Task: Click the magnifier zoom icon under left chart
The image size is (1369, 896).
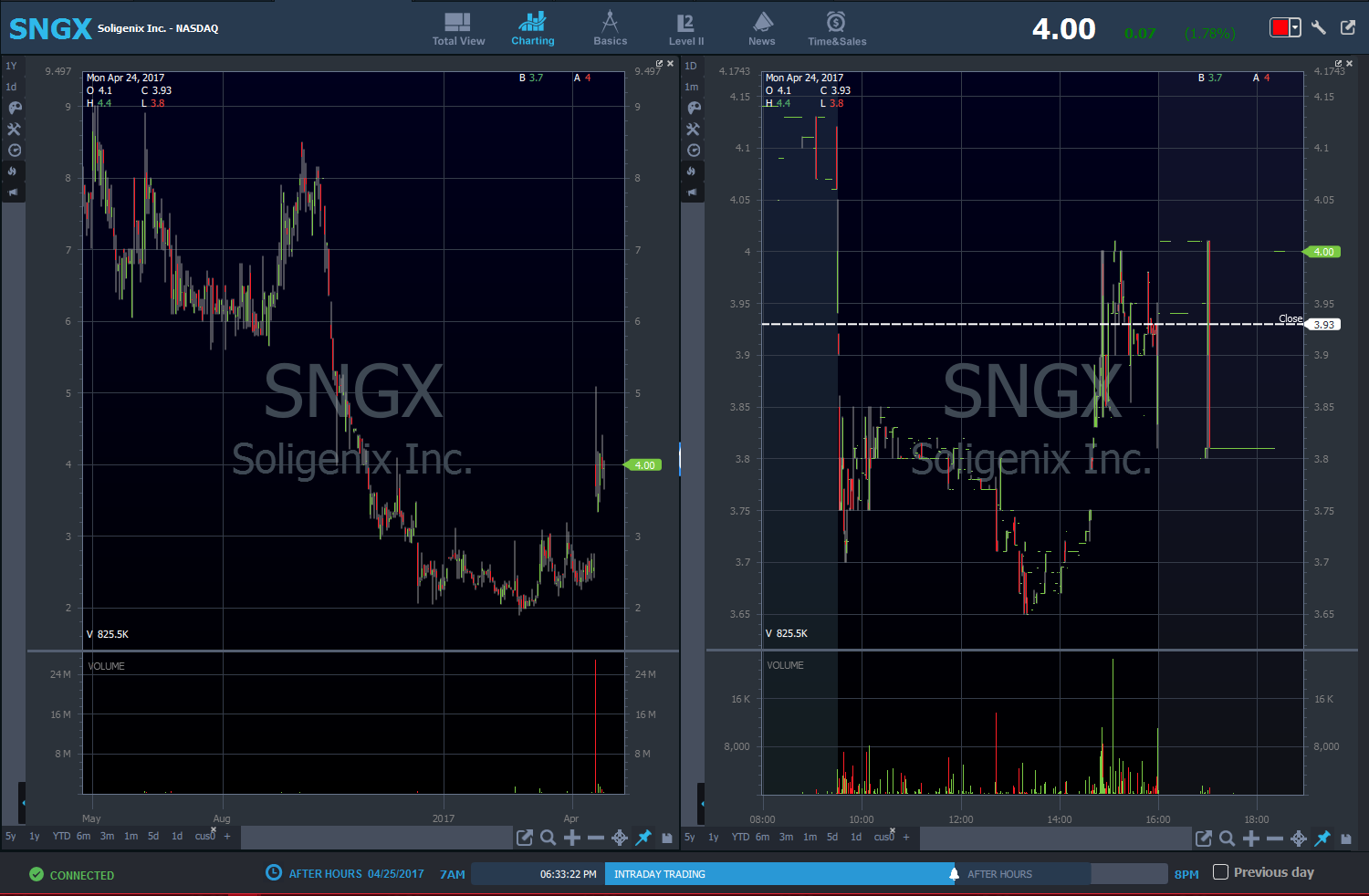Action: coord(549,838)
